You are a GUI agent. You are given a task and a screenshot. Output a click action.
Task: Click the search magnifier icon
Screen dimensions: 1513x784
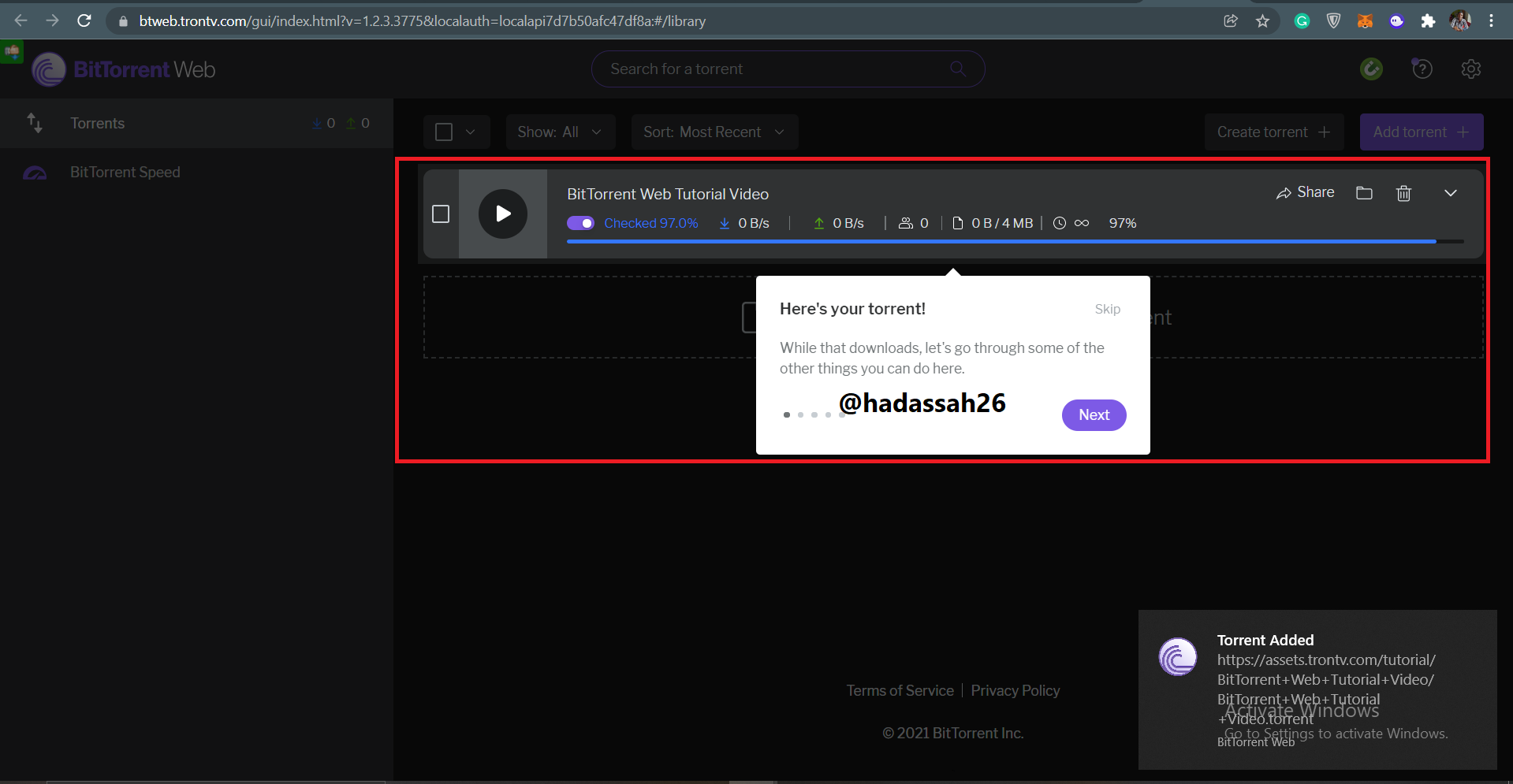click(958, 69)
